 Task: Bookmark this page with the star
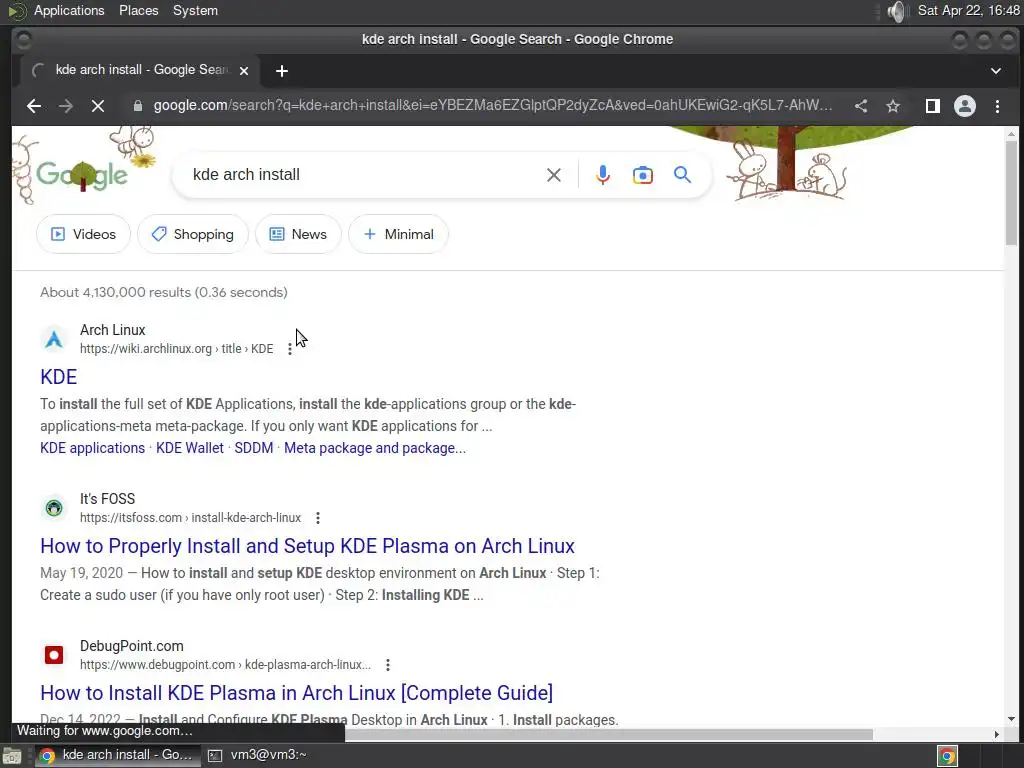coord(893,106)
